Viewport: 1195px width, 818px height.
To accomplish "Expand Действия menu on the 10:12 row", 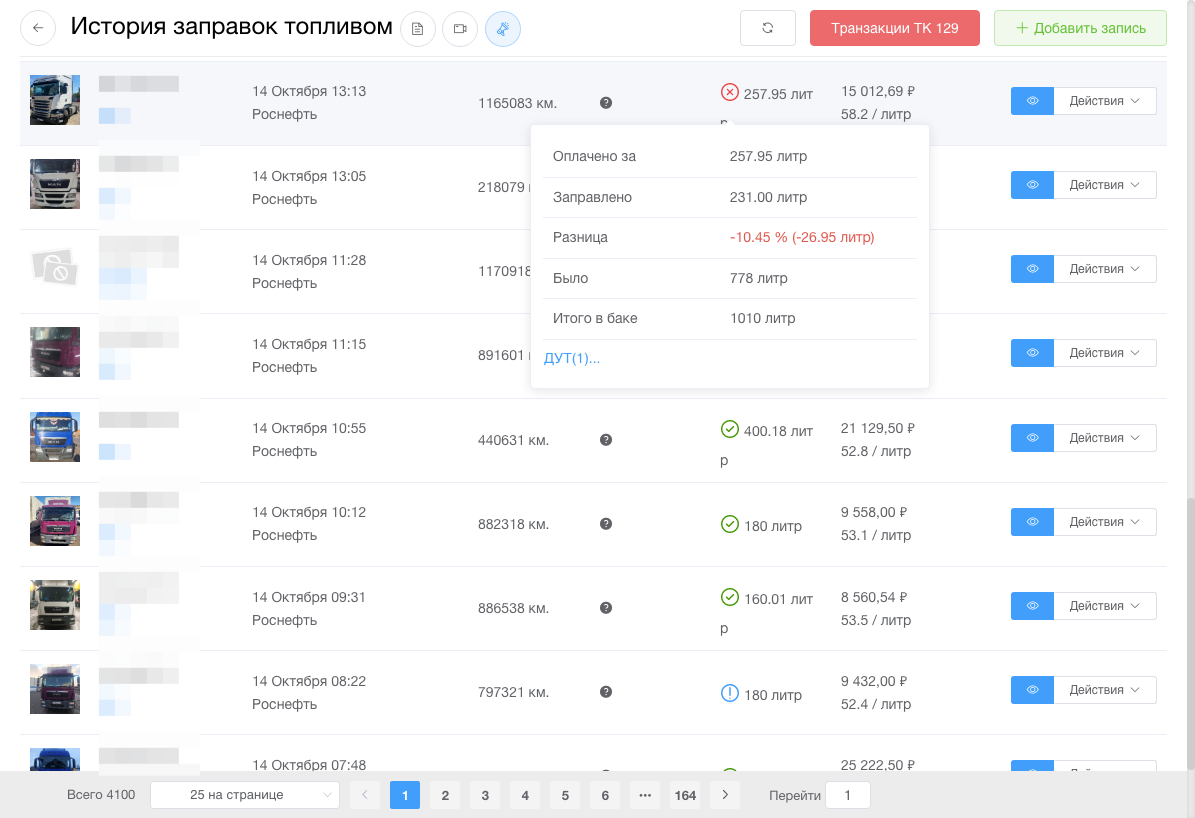I will 1104,522.
